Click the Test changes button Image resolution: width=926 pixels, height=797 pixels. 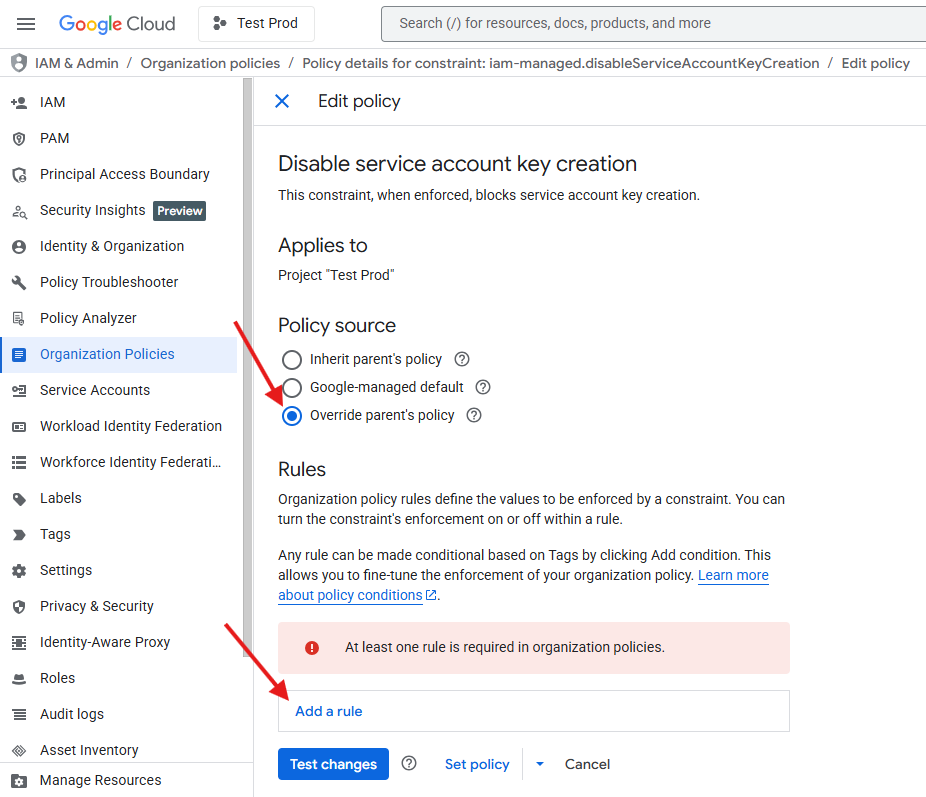click(x=333, y=764)
